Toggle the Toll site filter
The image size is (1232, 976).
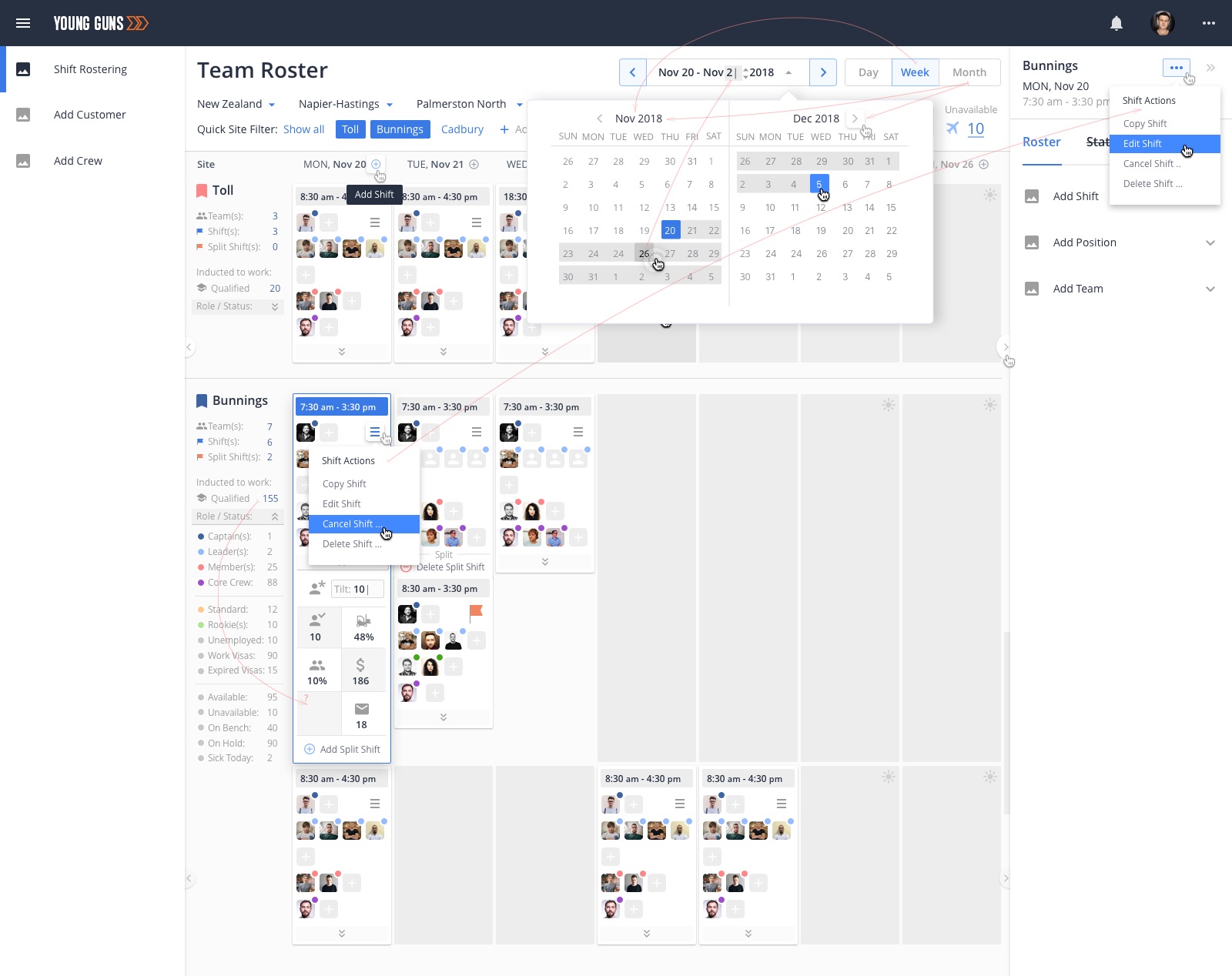350,129
